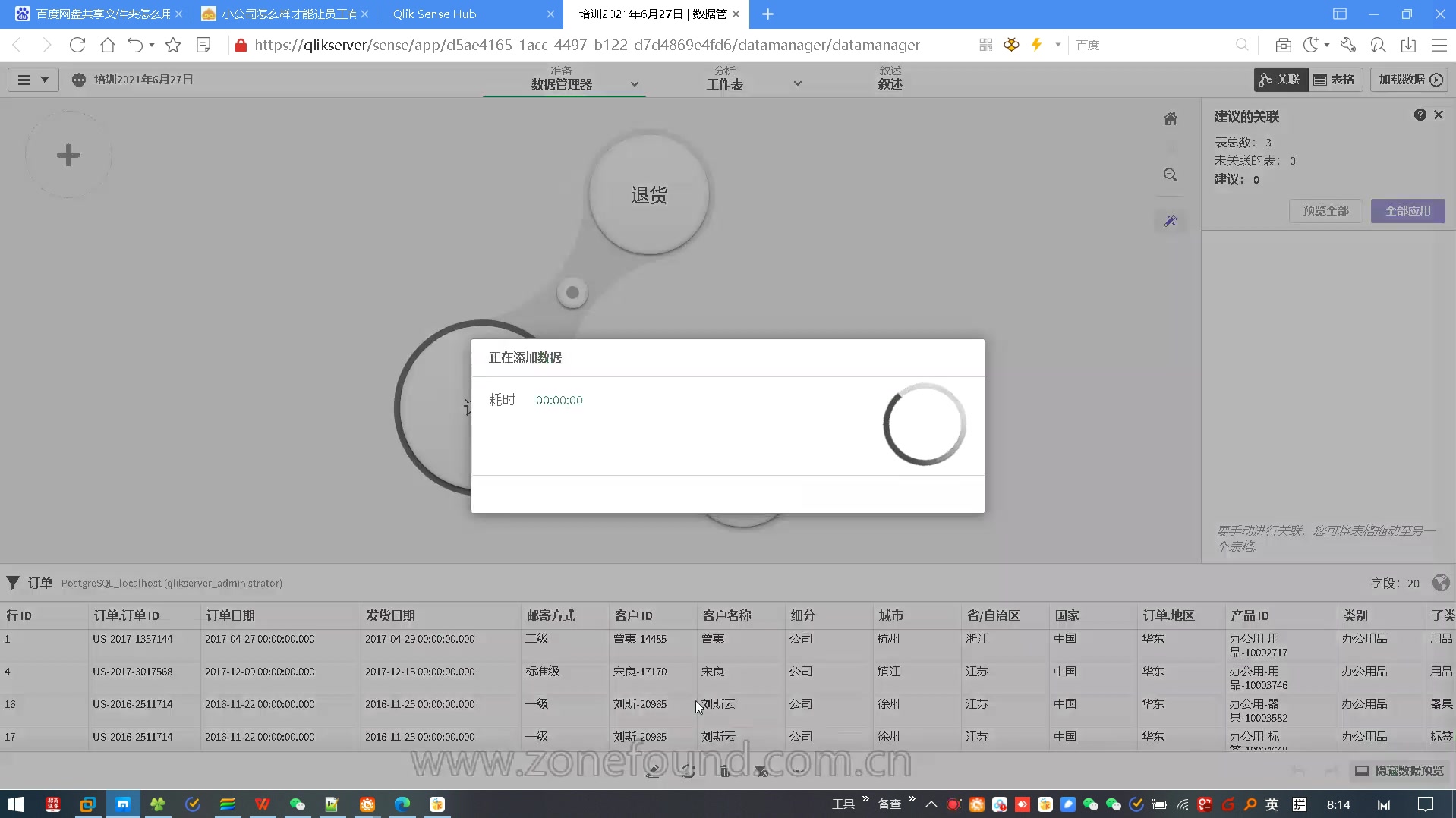The image size is (1456, 818).
Task: Click the filter icon beside 订单
Action: click(x=13, y=583)
